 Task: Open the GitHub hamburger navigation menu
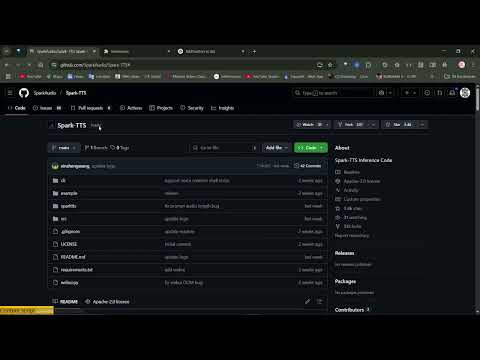click(10, 93)
